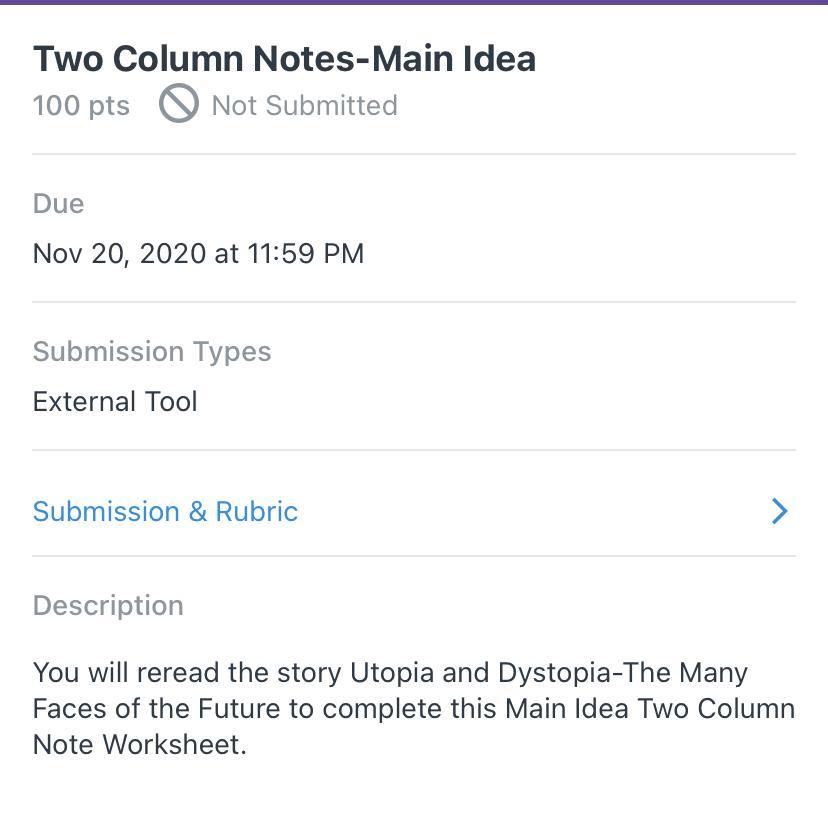Click the 11:59 PM due time

[305, 253]
